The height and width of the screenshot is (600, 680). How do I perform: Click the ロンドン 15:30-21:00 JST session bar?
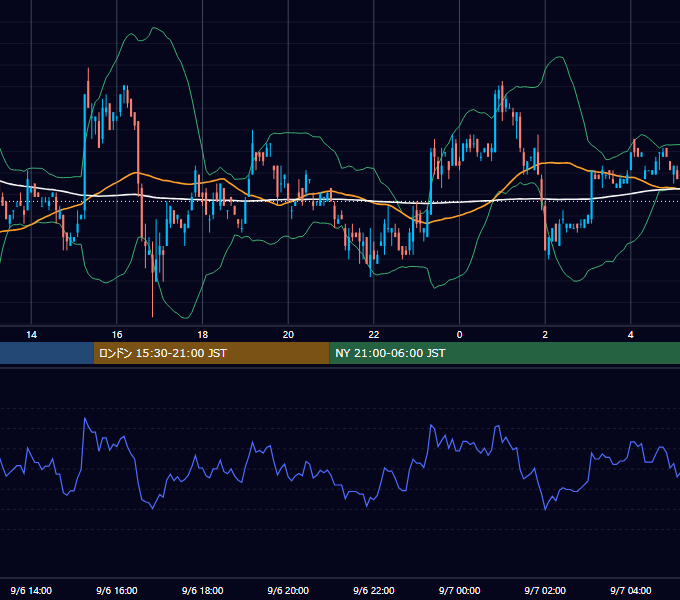211,353
